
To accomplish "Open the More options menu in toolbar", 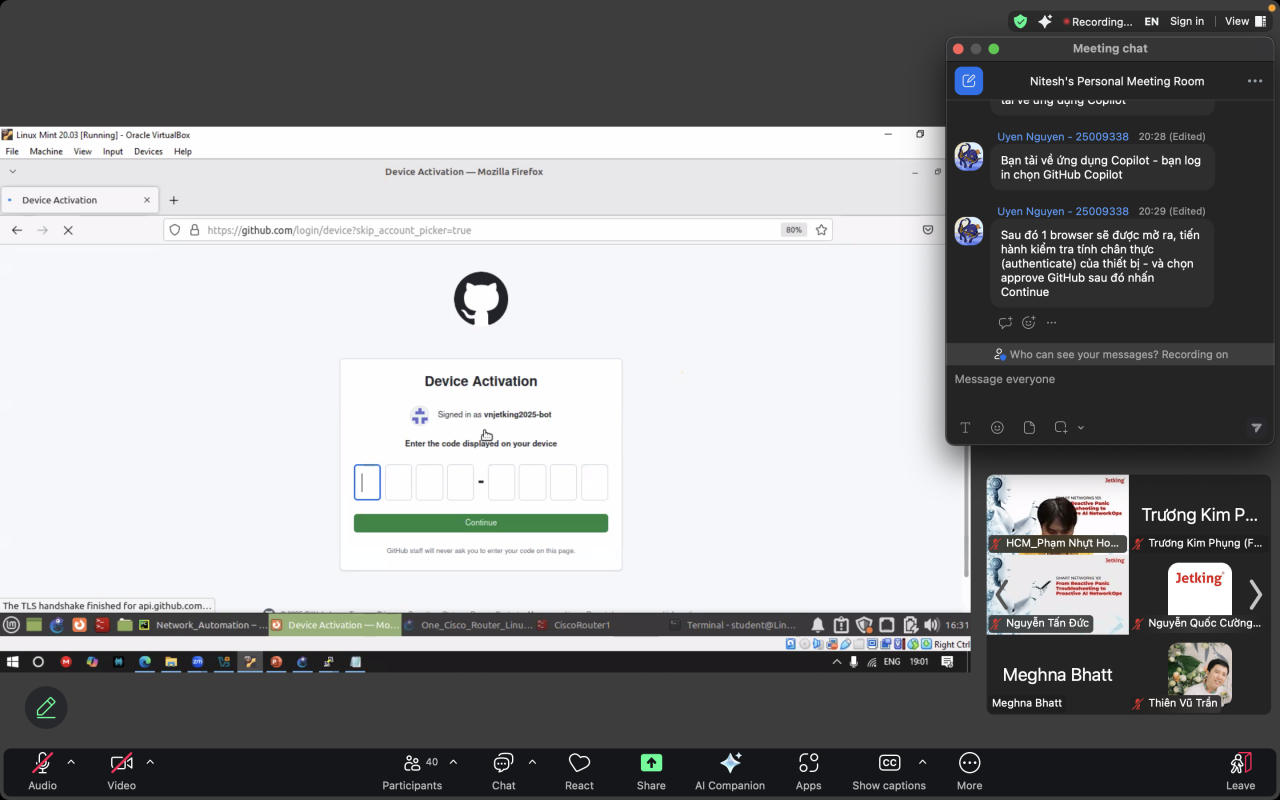I will click(969, 771).
